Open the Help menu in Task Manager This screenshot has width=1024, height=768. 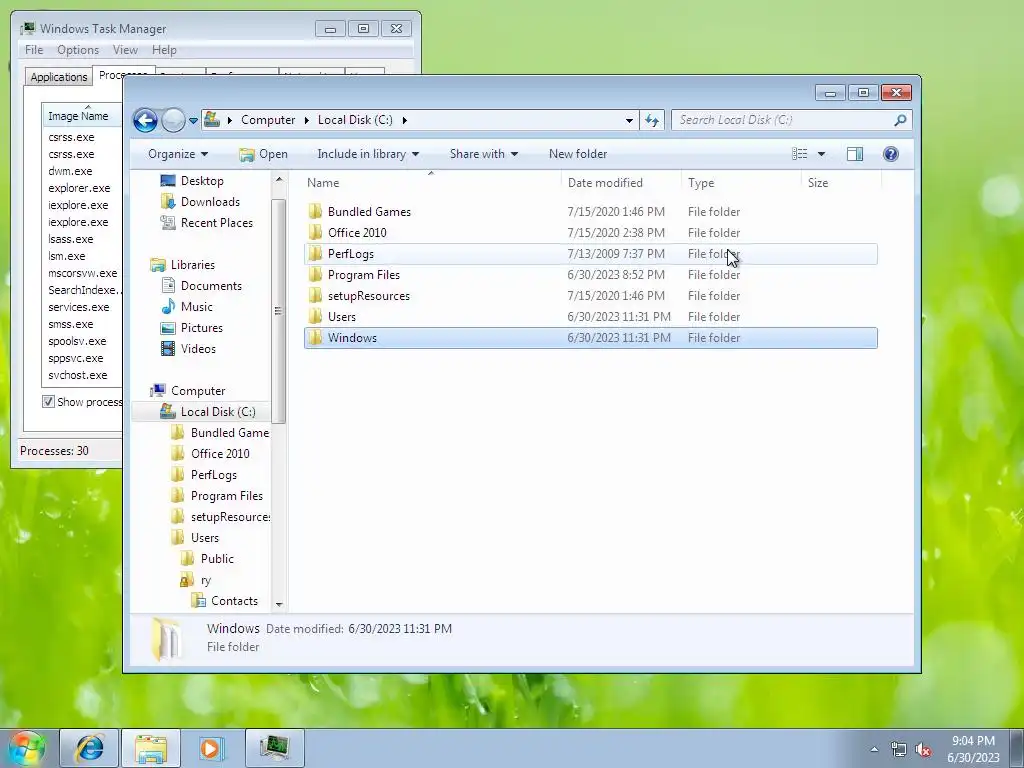164,50
